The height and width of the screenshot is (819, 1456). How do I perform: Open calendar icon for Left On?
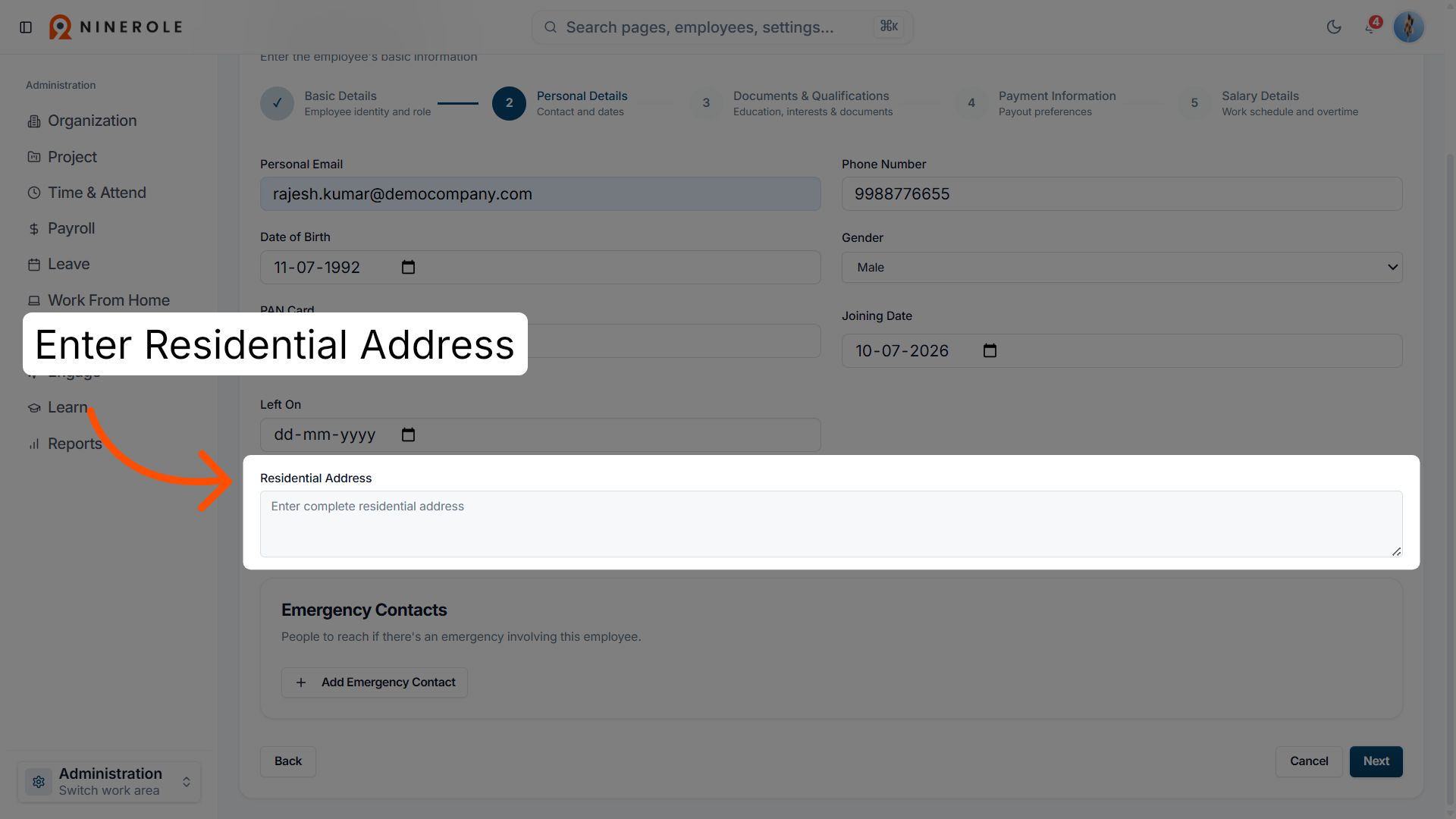[x=408, y=435]
